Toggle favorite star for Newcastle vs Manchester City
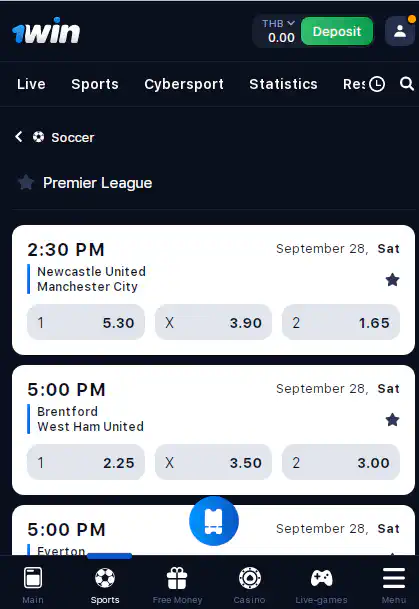Screen dimensions: 419x609 [392, 280]
